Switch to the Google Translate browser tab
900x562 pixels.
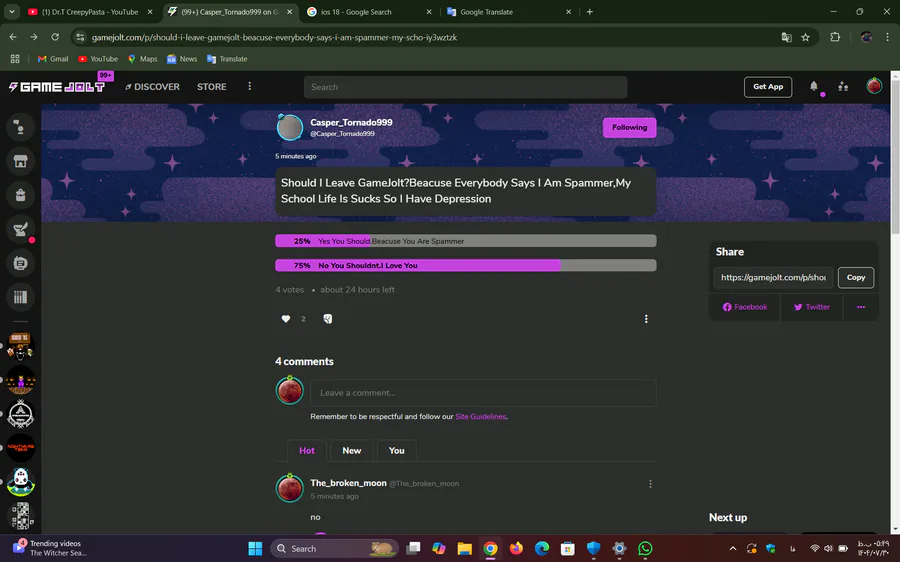tap(509, 11)
